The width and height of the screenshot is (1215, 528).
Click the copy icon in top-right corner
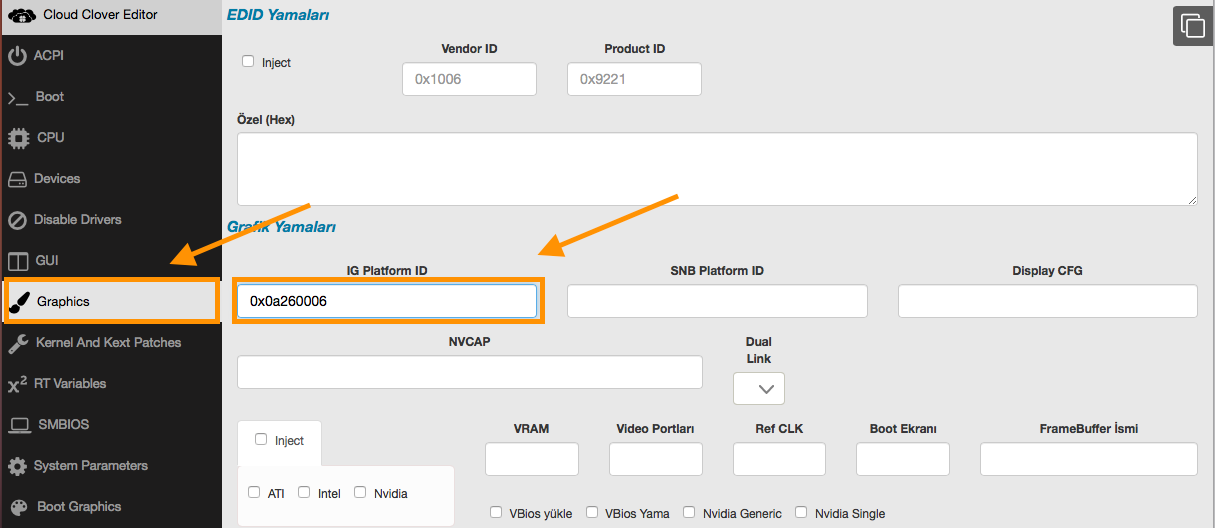point(1192,26)
